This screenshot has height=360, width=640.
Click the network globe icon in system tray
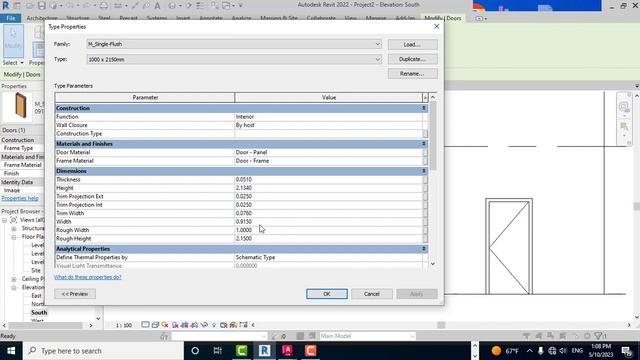[x=552, y=351]
